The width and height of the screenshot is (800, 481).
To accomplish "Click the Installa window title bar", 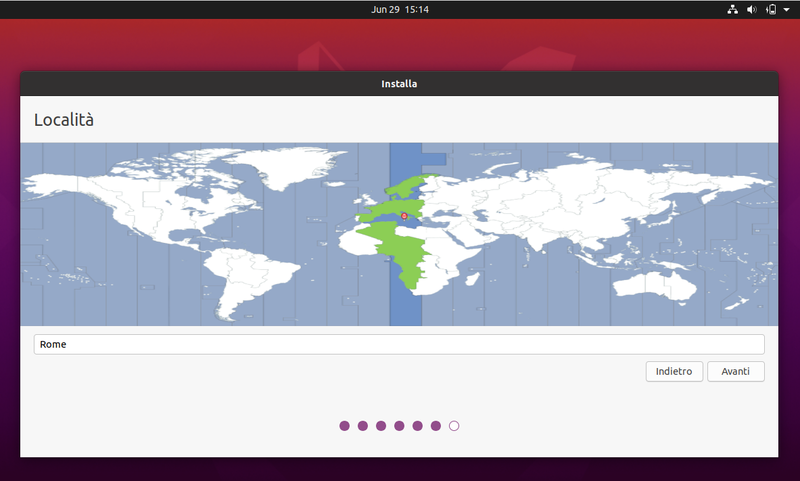I will tap(399, 84).
